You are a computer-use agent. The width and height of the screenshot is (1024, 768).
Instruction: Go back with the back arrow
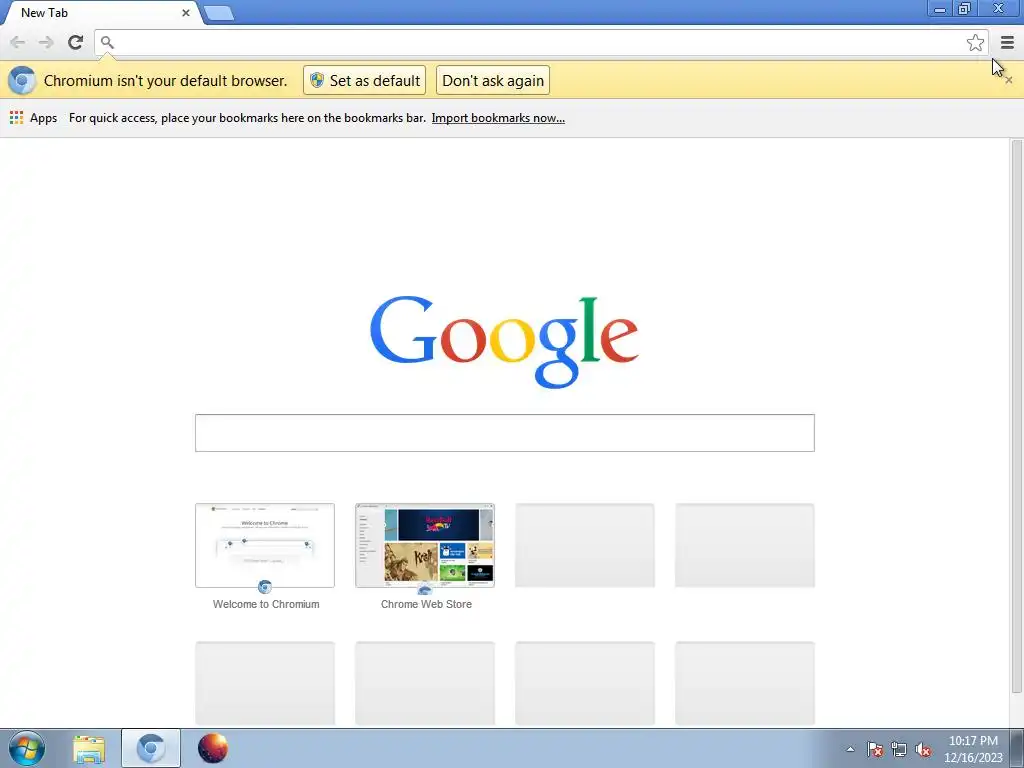[x=18, y=42]
